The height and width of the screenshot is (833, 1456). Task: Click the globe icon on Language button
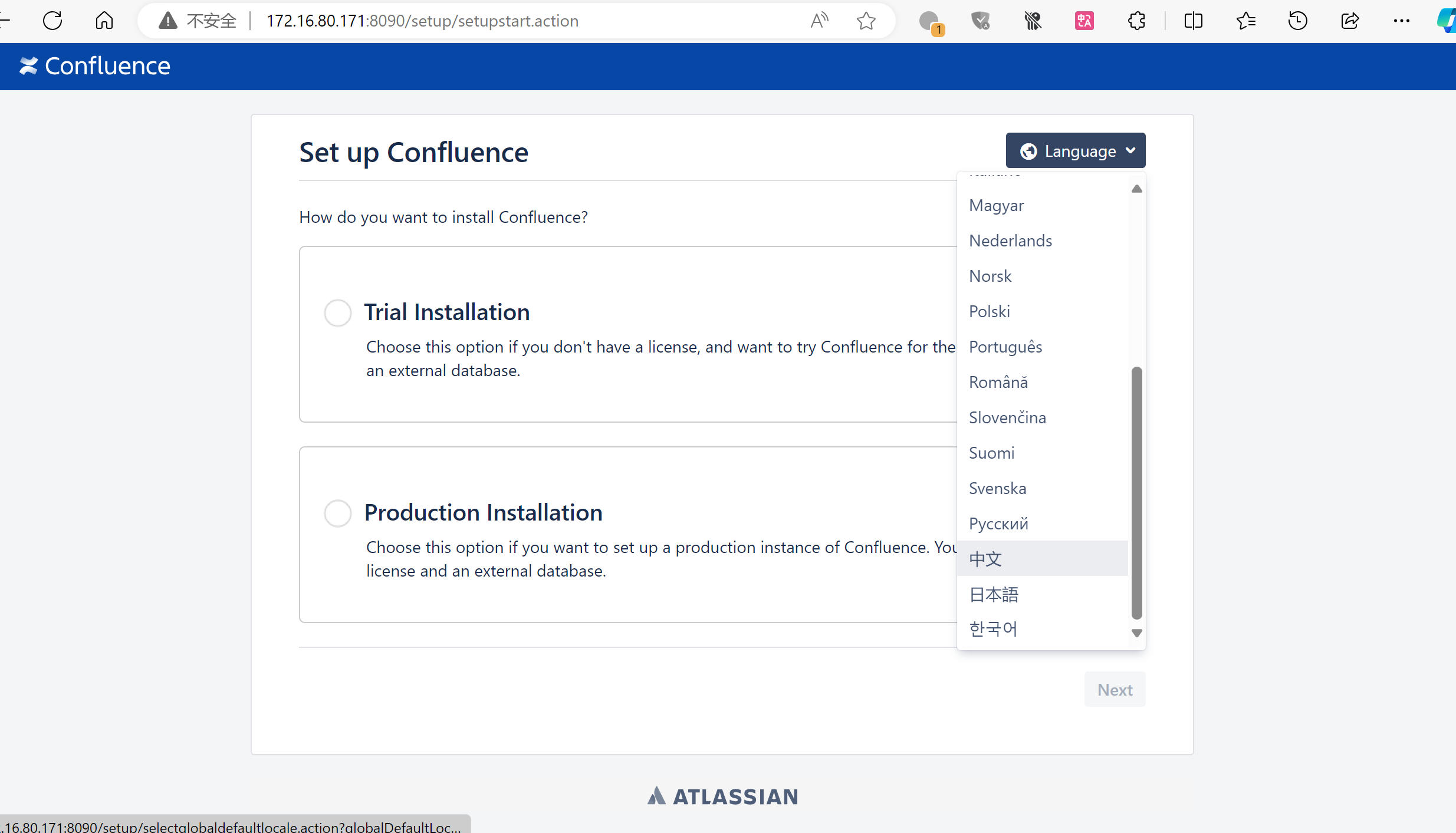[1028, 152]
